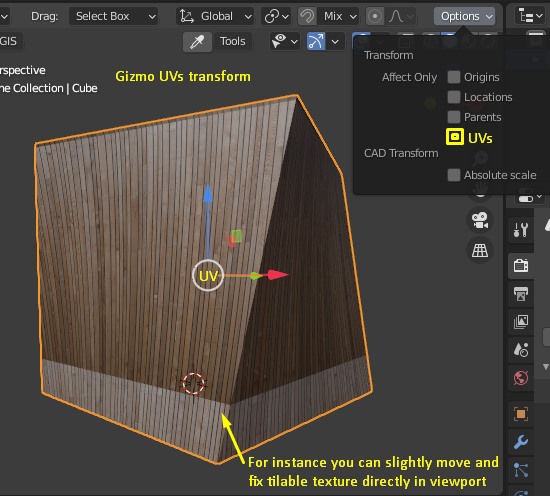Click the CAD Transform label
Screen dimensions: 550x496
click(401, 153)
